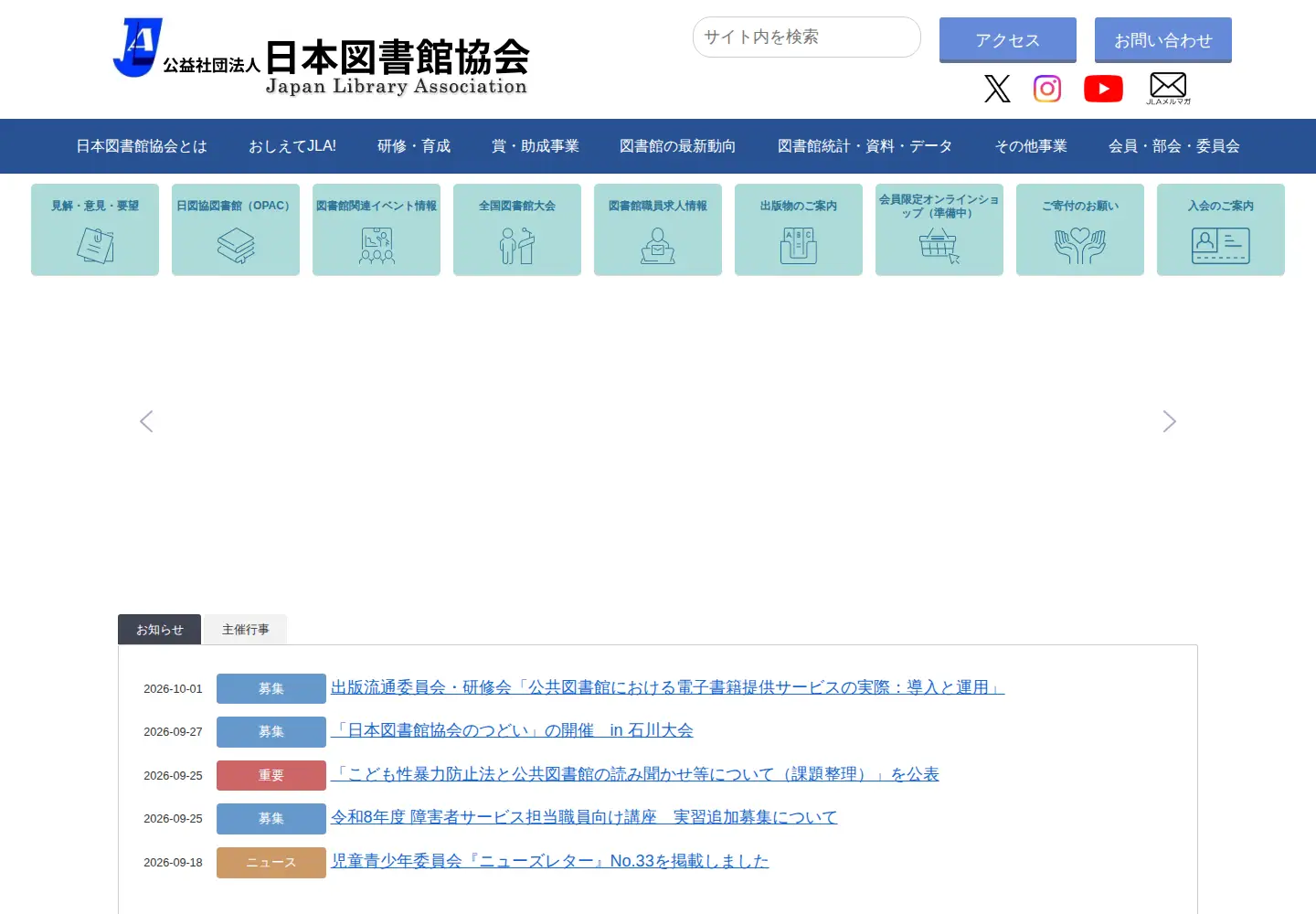Open the 出版物のご案内 tile

[x=799, y=229]
